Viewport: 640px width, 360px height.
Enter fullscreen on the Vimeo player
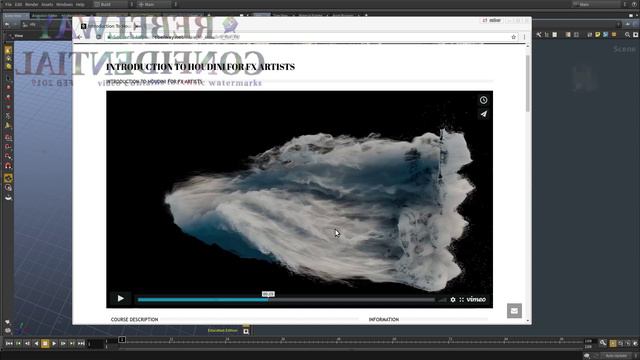[x=462, y=300]
